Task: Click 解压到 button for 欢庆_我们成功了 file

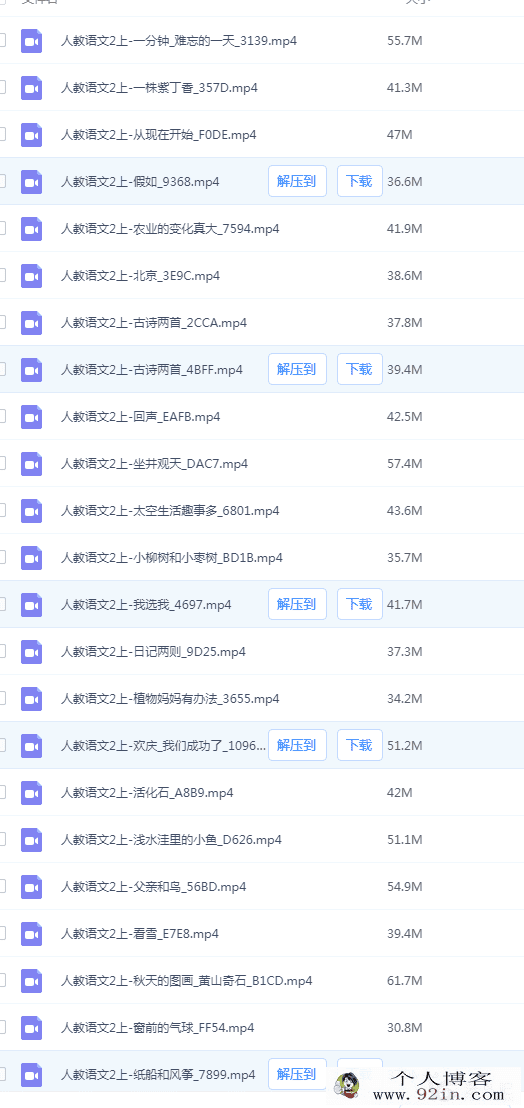Action: point(297,745)
